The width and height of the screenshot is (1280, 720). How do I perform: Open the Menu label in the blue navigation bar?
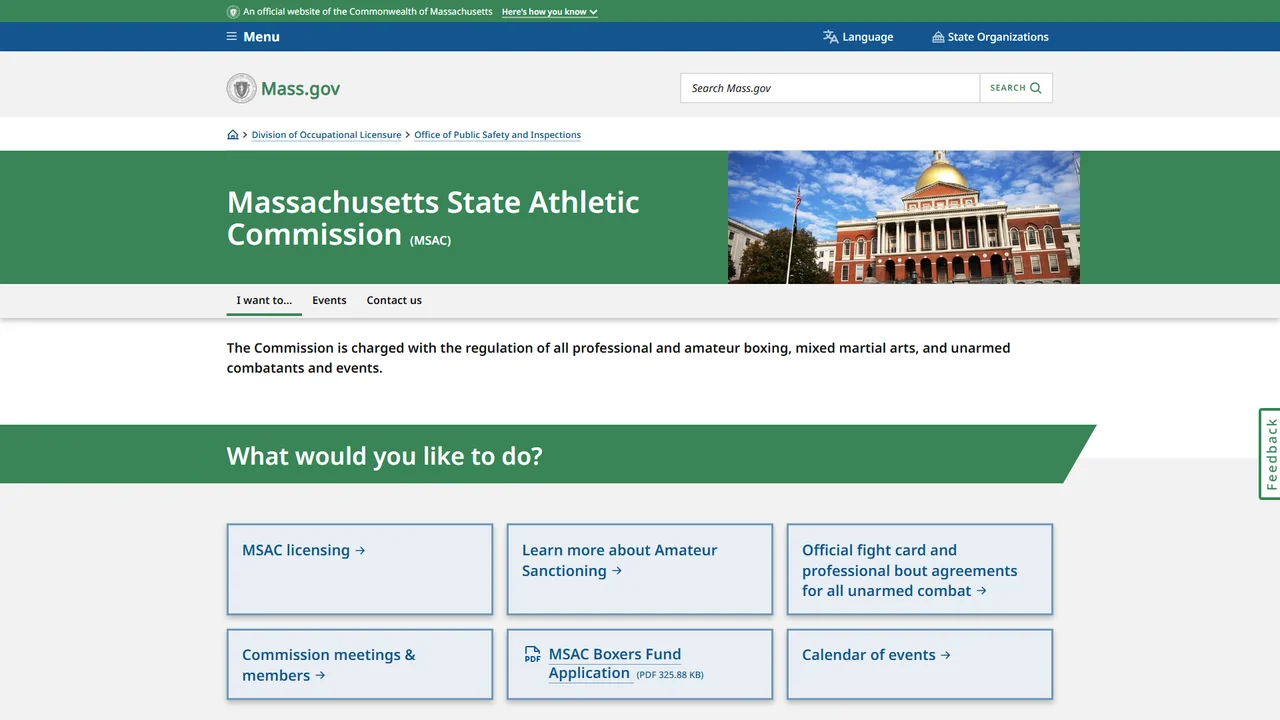pos(261,37)
